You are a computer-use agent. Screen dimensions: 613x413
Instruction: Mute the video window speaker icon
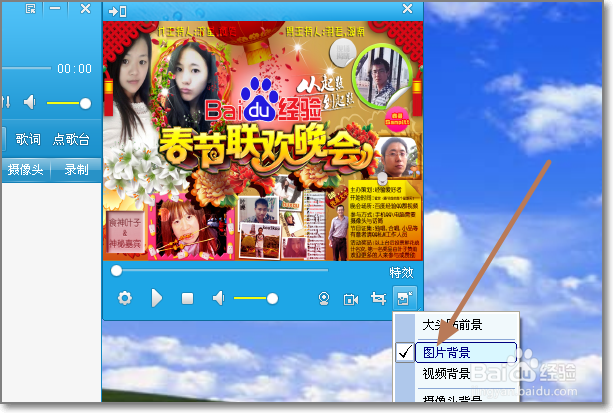click(219, 298)
